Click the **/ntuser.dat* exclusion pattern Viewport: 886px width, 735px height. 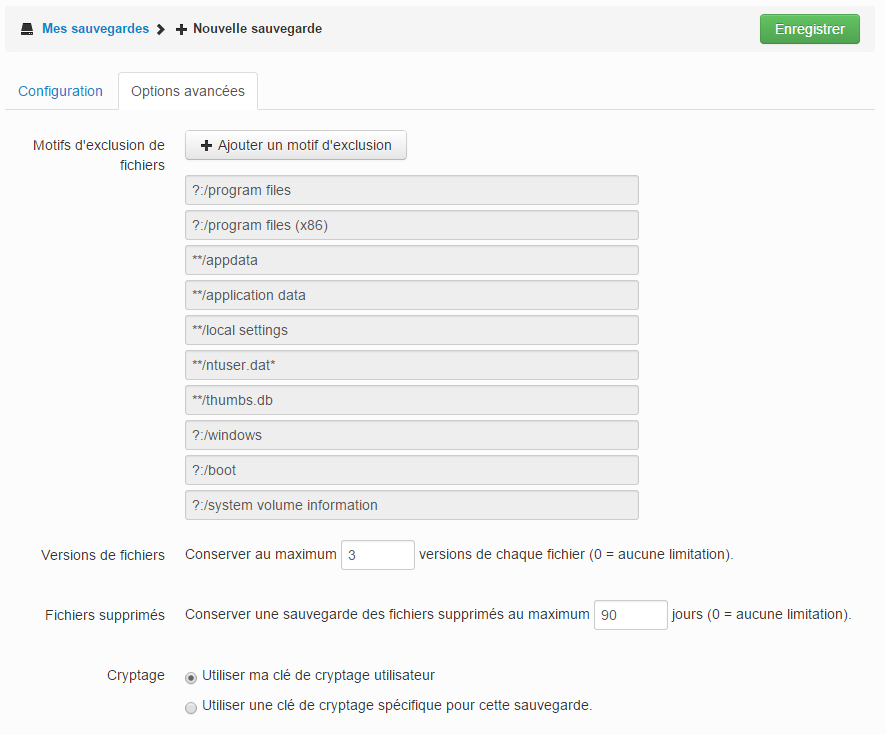(x=412, y=365)
